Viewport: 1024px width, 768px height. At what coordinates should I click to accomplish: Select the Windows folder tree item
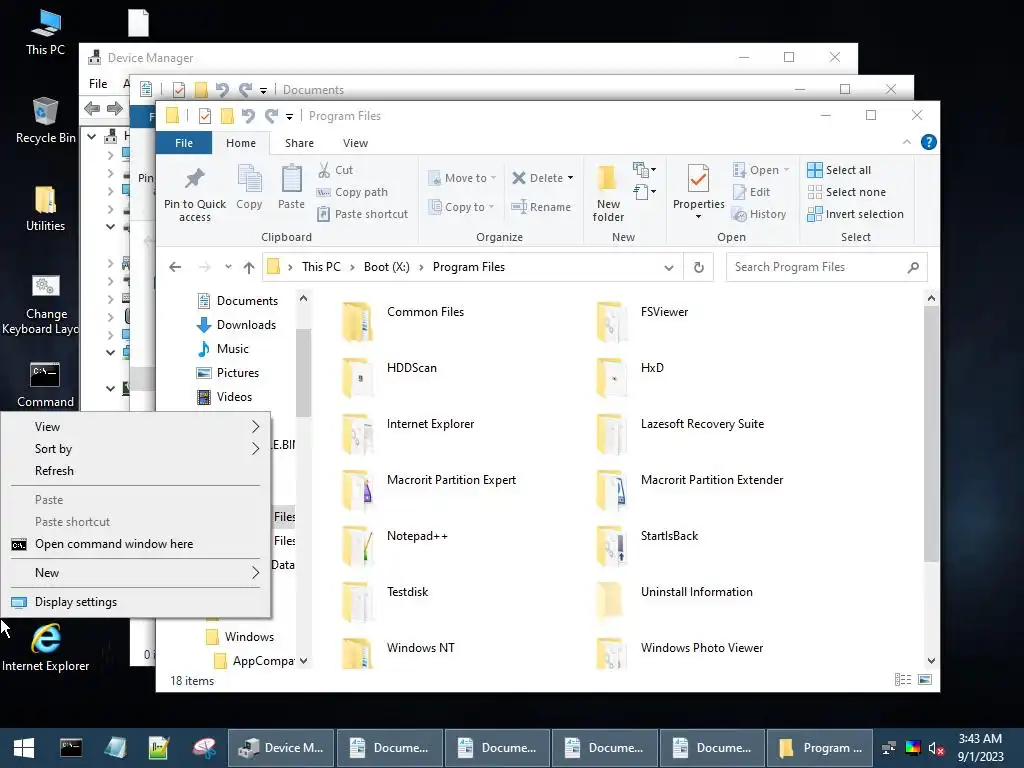[240, 637]
